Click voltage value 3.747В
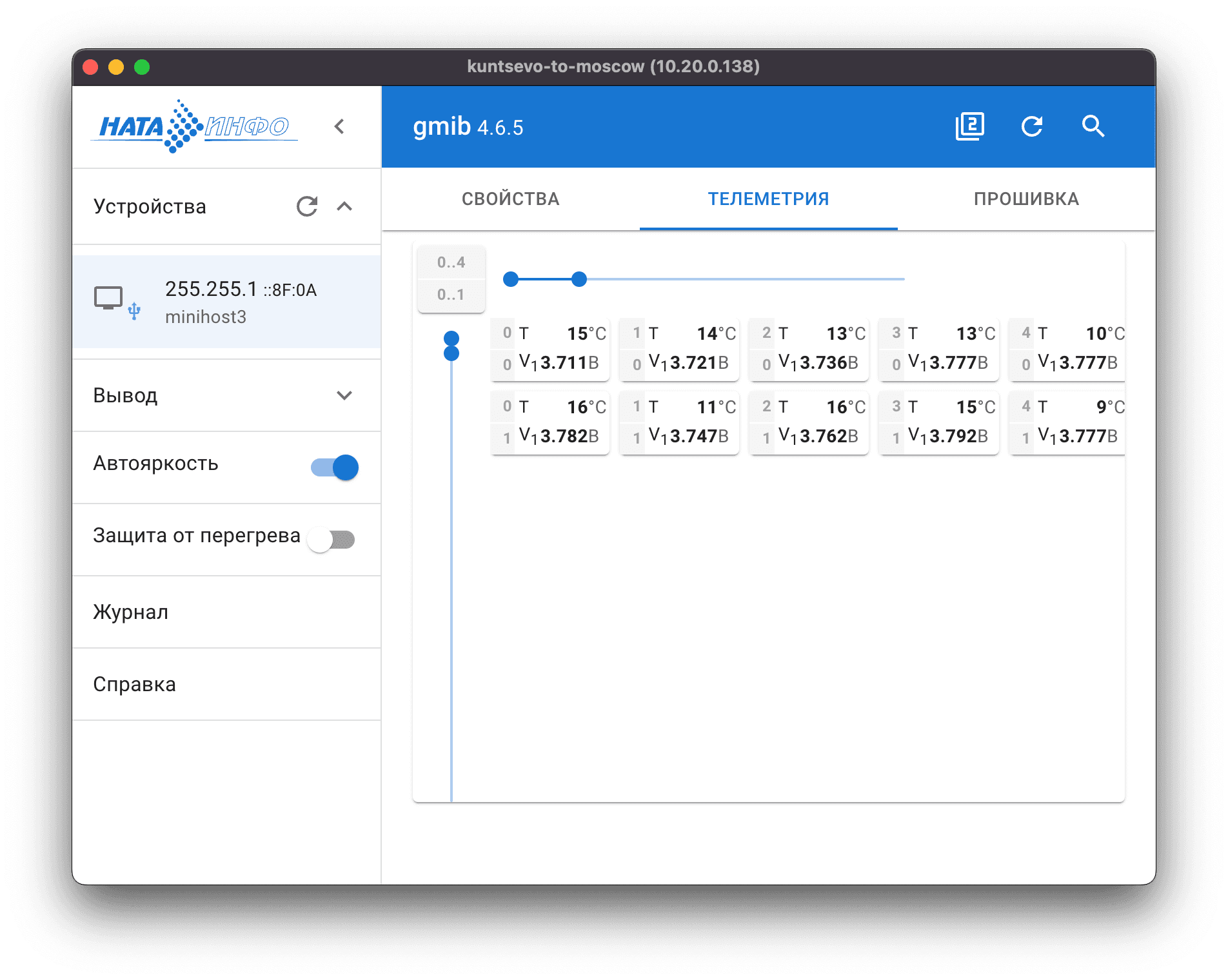Image resolution: width=1228 pixels, height=980 pixels. [699, 436]
